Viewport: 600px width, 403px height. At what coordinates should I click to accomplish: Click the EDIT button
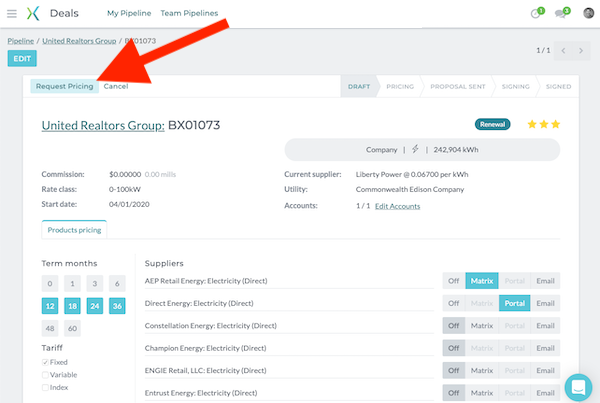pyautogui.click(x=22, y=59)
